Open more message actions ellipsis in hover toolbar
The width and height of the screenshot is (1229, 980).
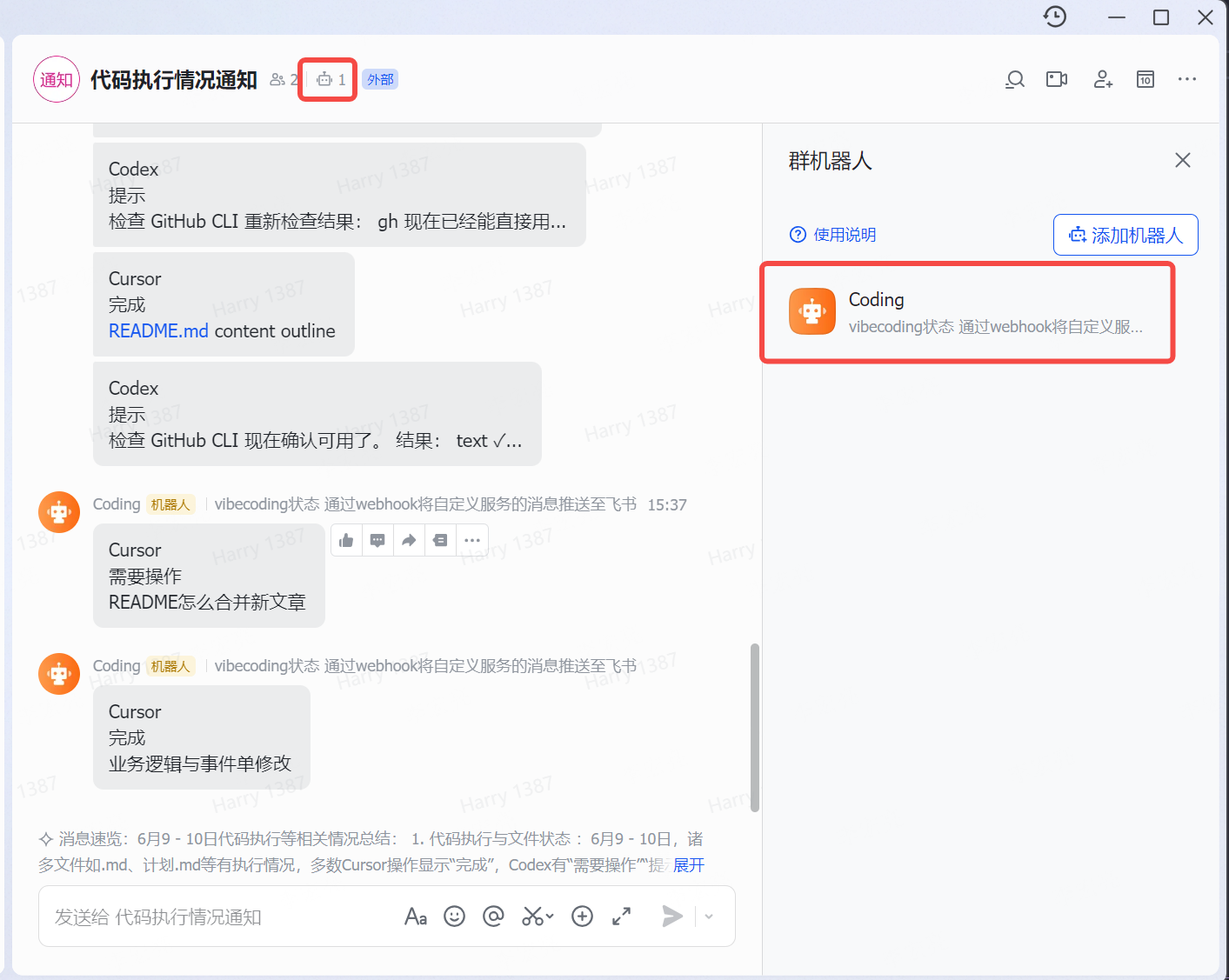472,540
